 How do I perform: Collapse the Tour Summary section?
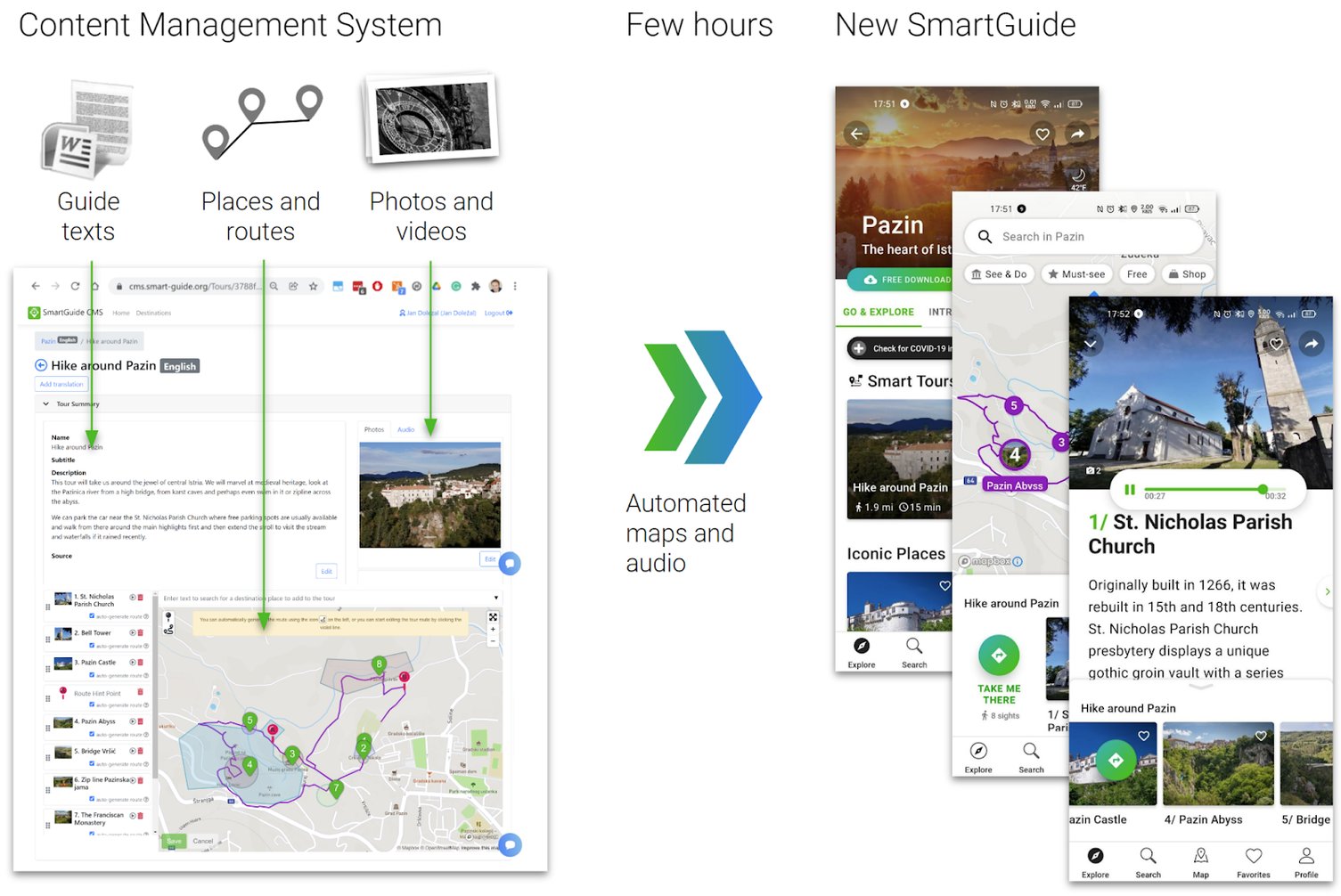(x=46, y=403)
